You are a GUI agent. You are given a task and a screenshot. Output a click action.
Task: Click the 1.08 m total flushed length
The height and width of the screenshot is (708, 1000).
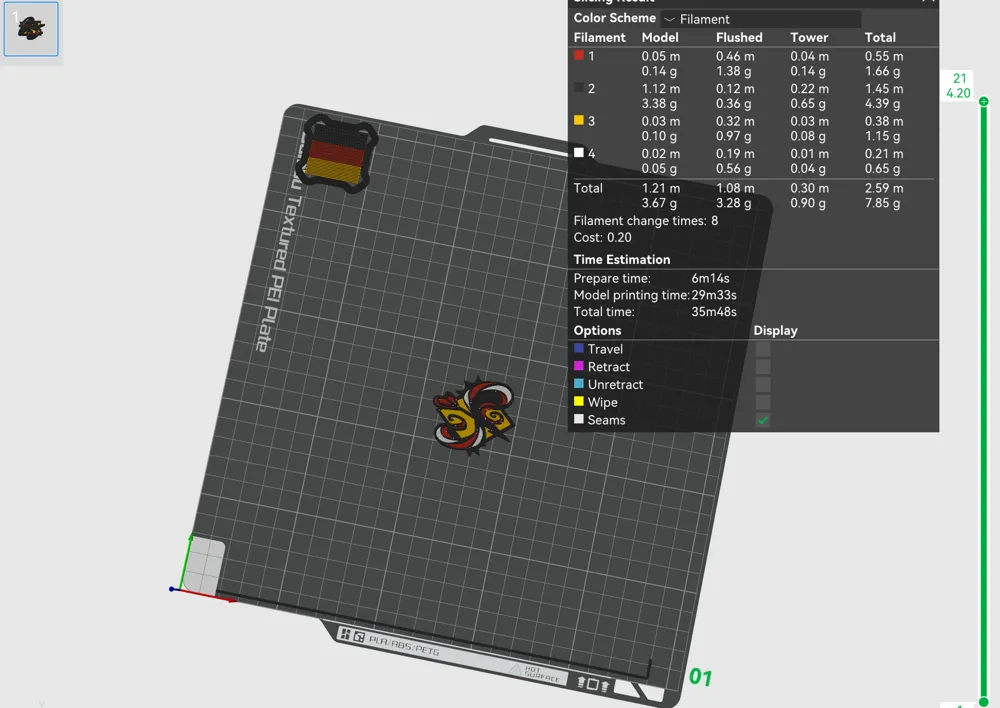[x=735, y=188]
